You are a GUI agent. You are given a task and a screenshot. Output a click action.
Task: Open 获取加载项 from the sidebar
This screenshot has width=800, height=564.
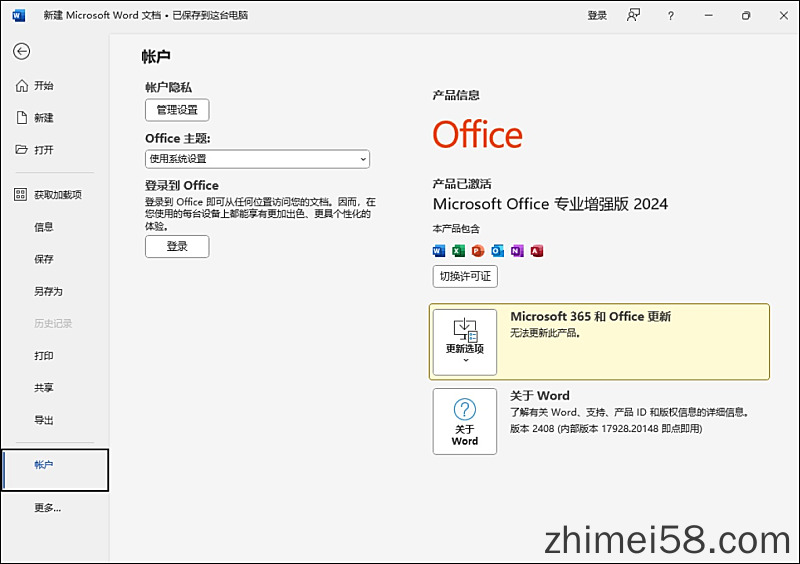(x=57, y=195)
